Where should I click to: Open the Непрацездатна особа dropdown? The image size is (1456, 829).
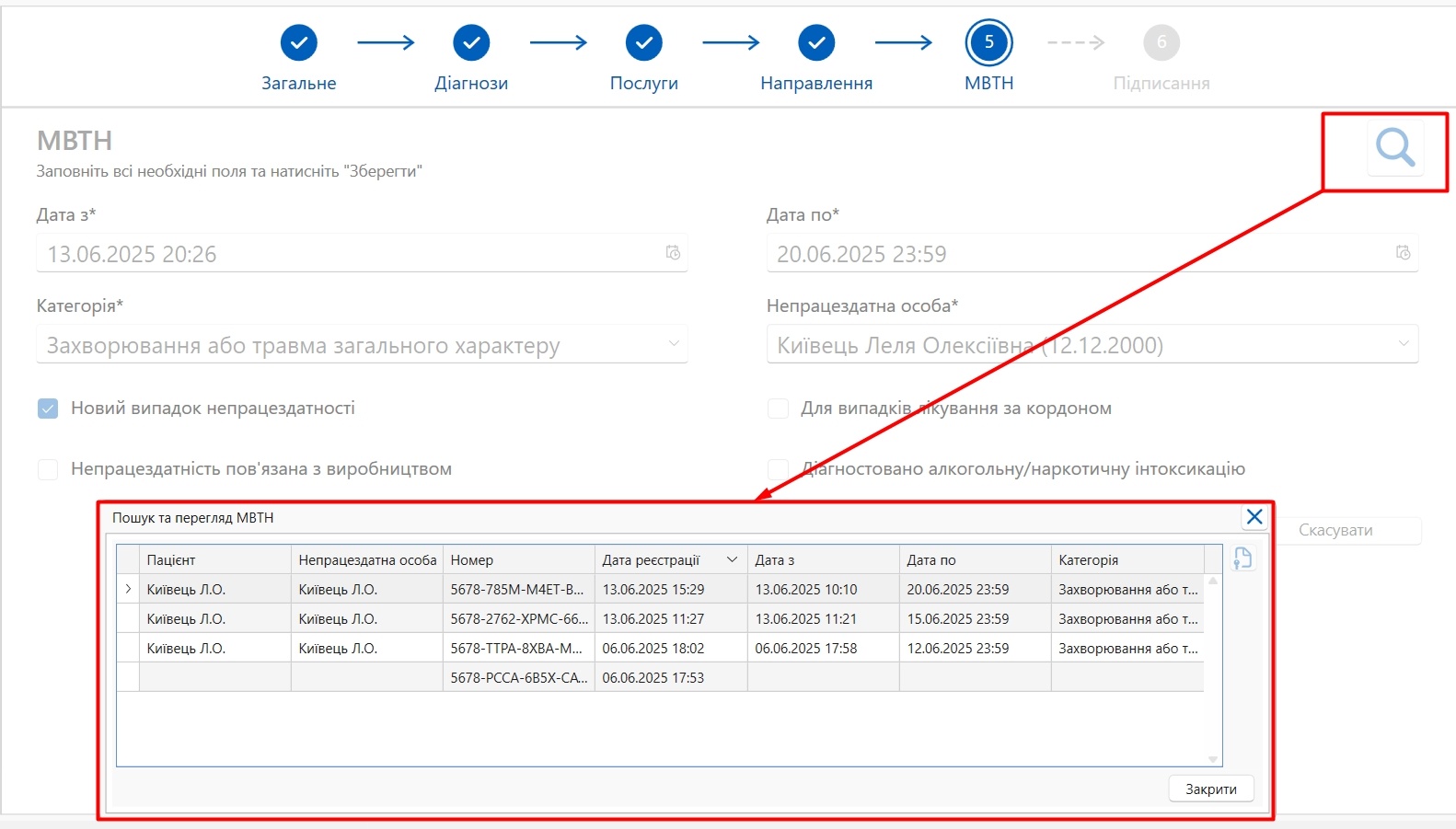(1092, 345)
